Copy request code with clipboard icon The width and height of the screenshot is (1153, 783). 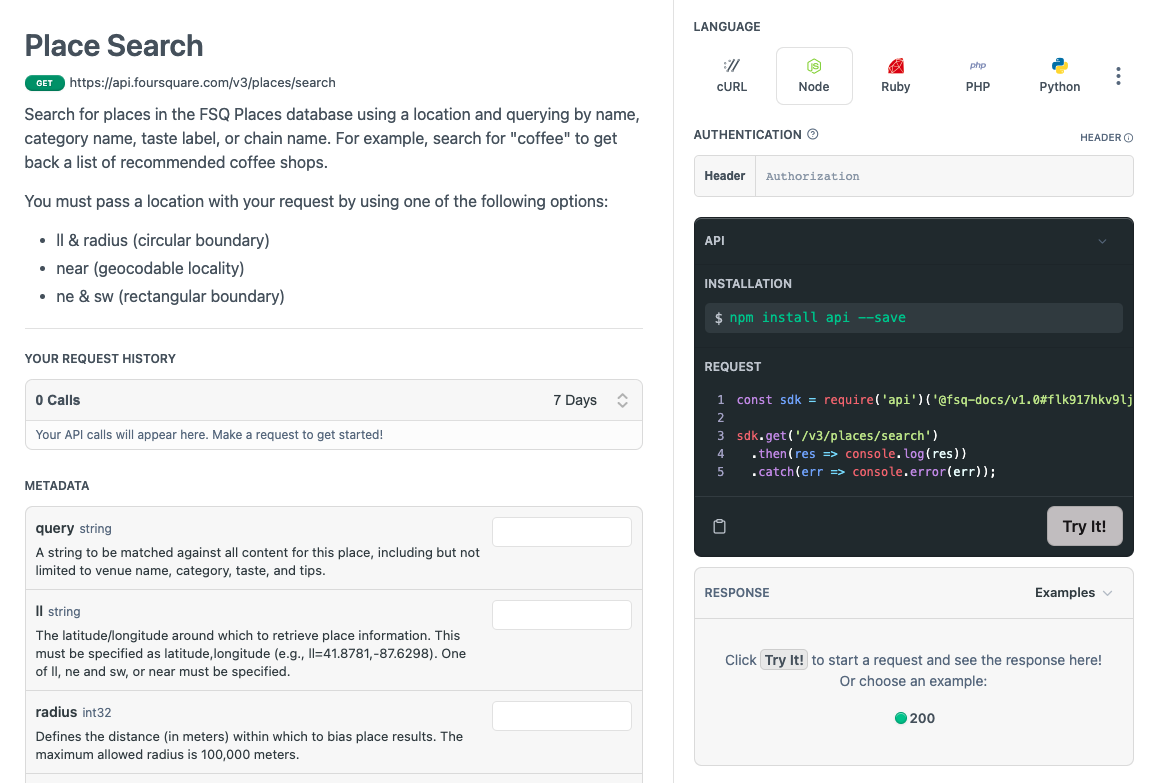[719, 526]
